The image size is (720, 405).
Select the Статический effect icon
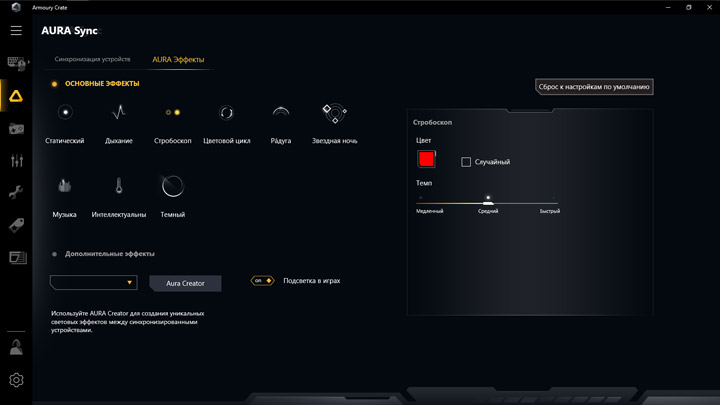65,112
